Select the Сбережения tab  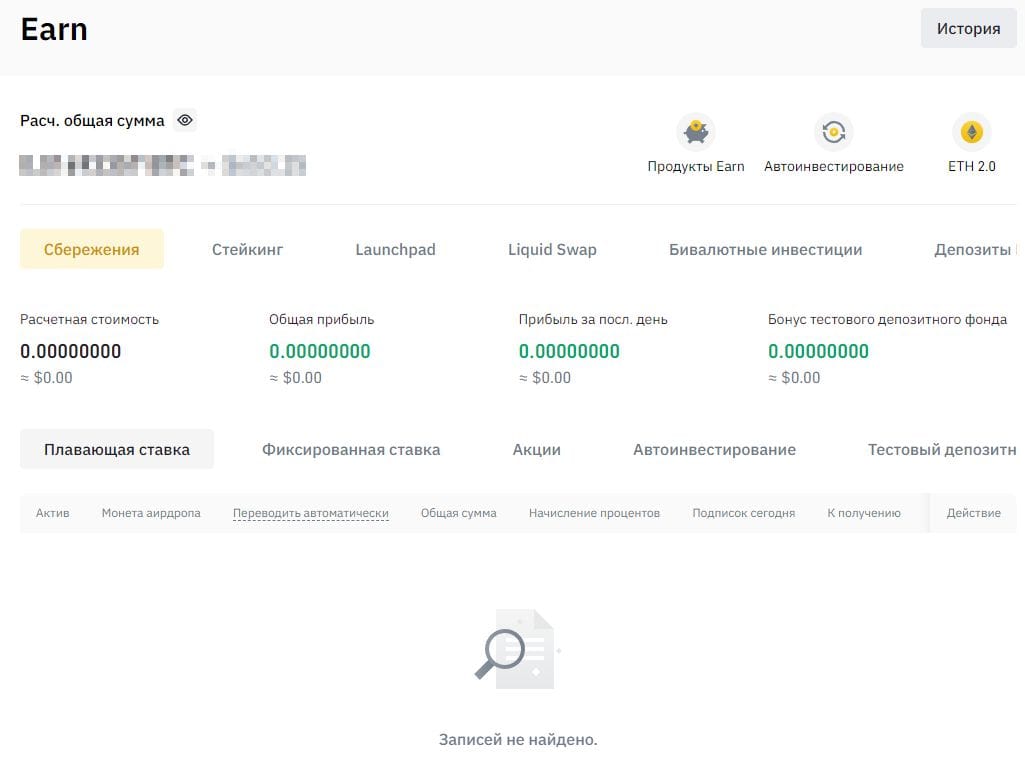92,249
